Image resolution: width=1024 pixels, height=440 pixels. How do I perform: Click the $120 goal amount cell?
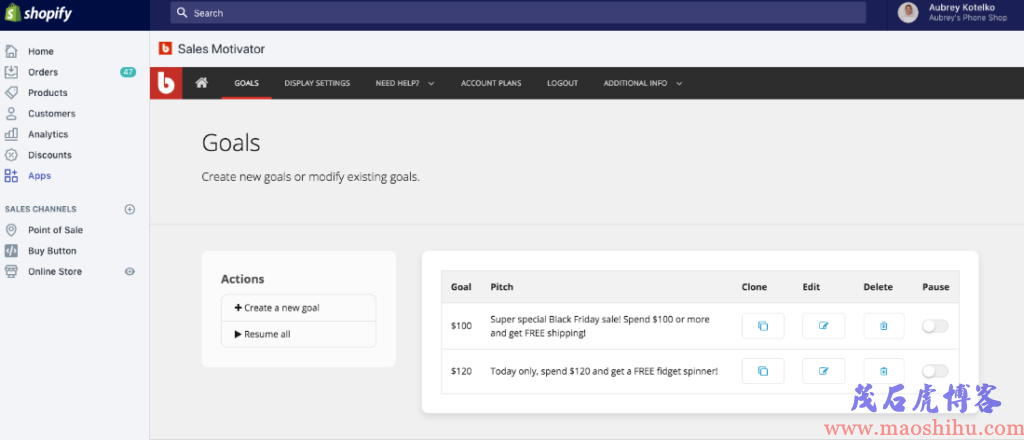tap(461, 371)
